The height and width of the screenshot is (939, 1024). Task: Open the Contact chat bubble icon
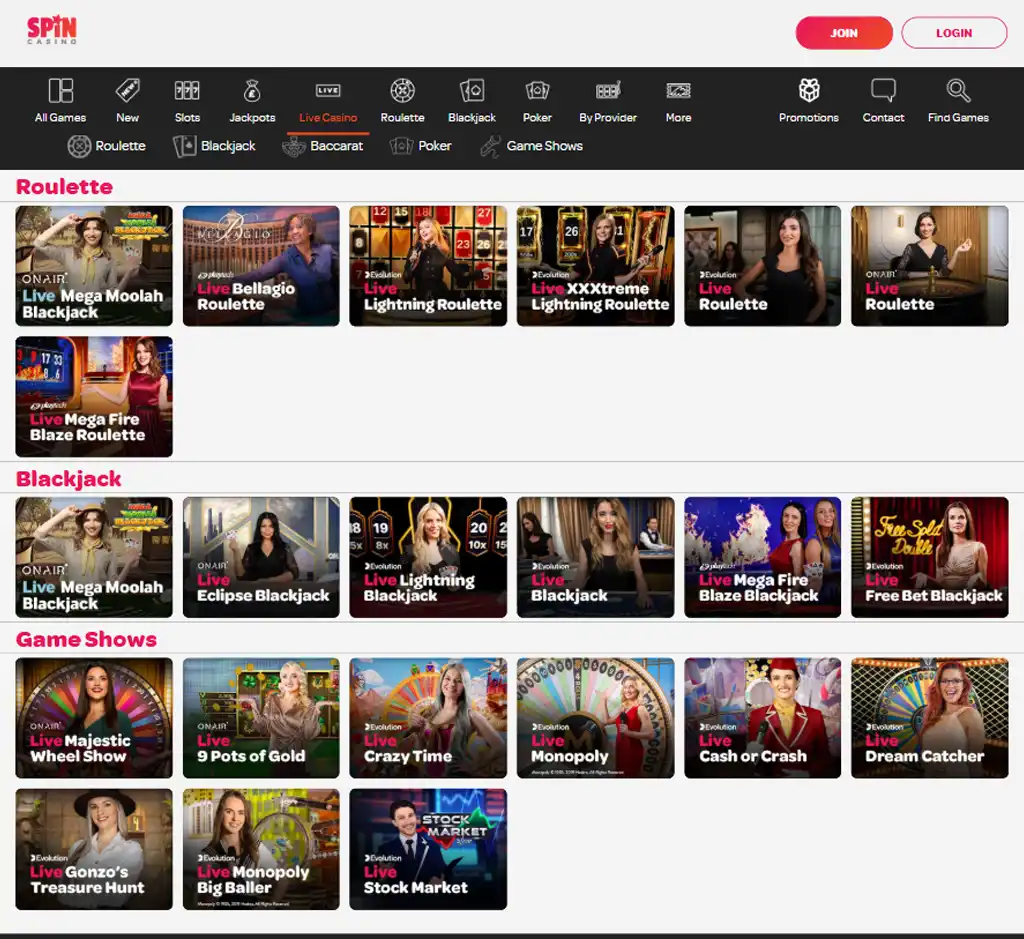coord(883,90)
